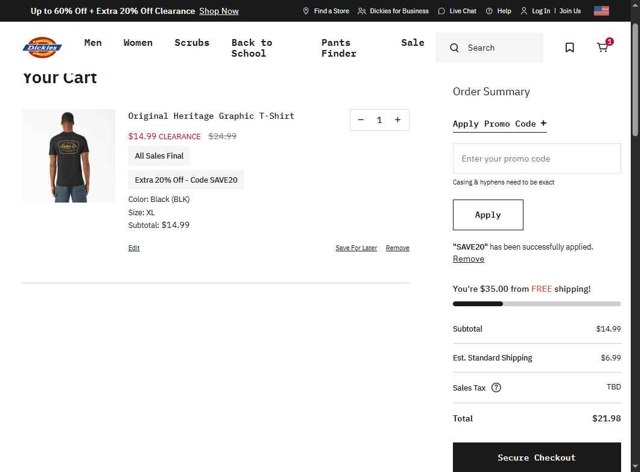This screenshot has width=640, height=472.
Task: Open the shopping cart icon
Action: coord(603,47)
